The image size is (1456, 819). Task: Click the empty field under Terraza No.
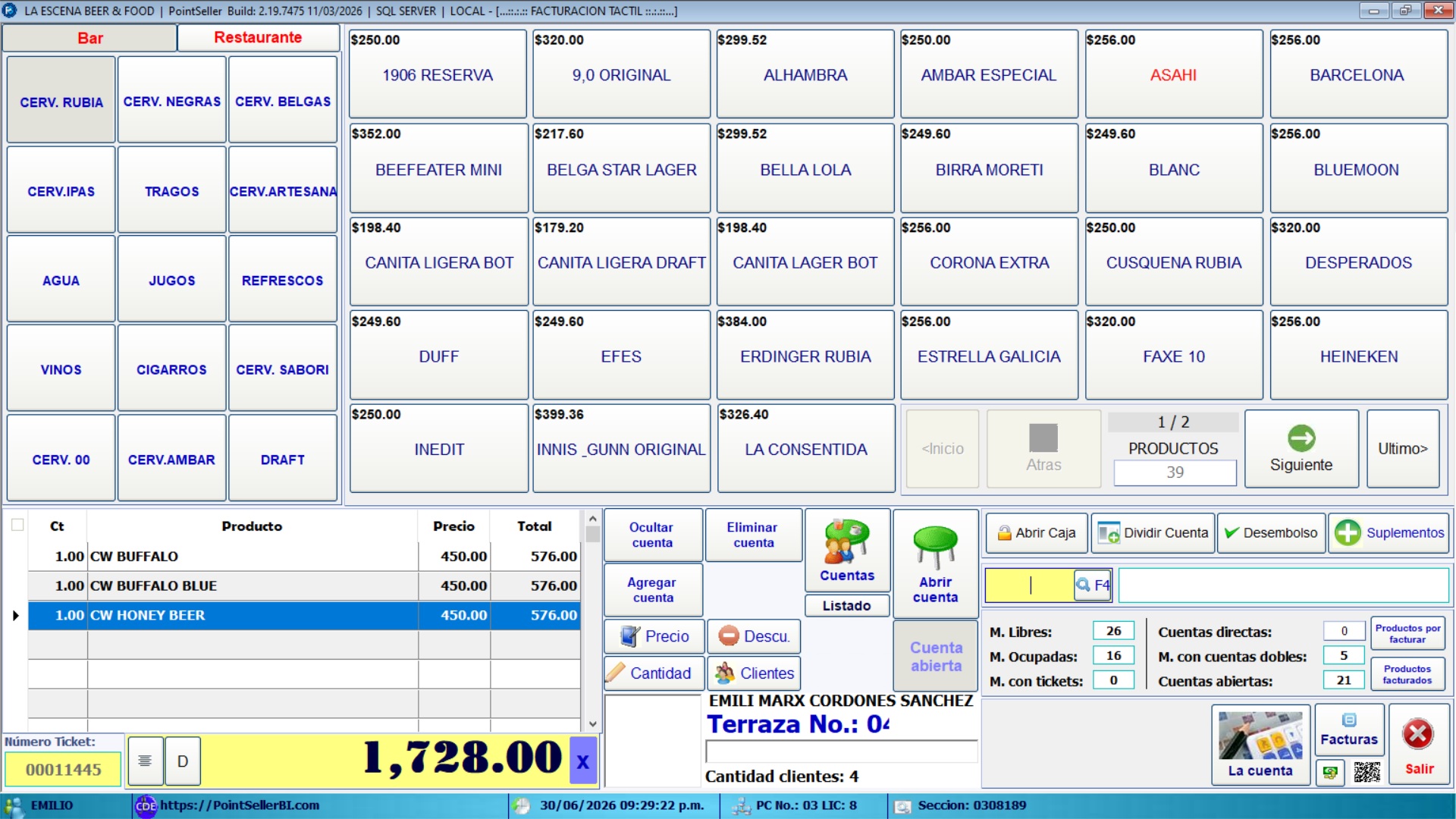pos(840,752)
